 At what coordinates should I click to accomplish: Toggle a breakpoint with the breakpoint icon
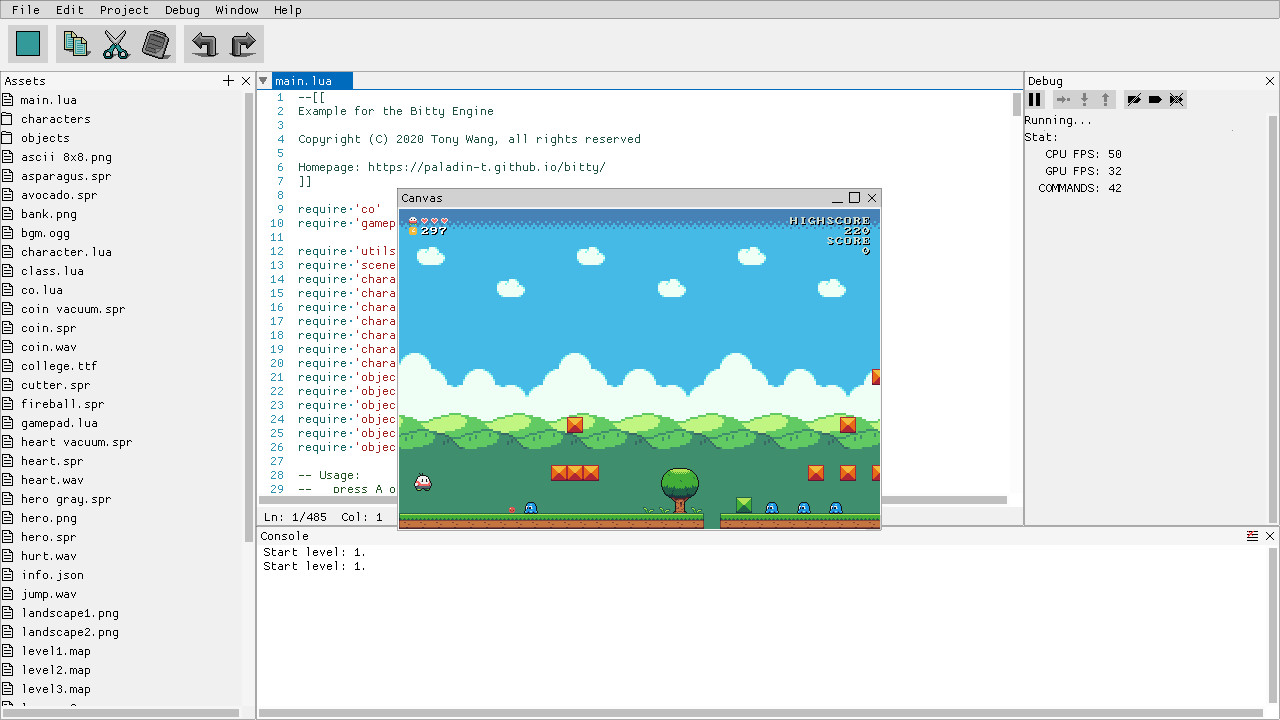click(x=1134, y=99)
